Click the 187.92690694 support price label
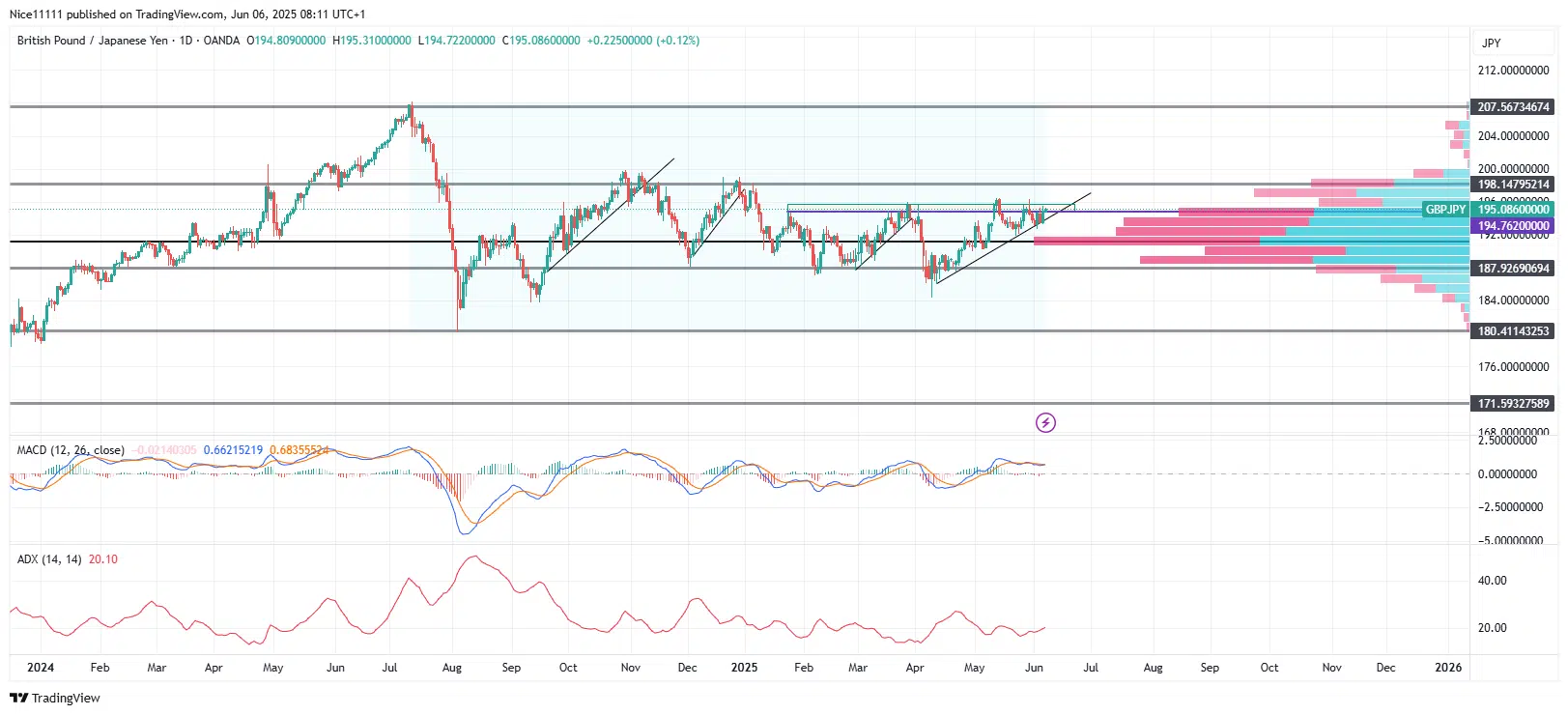 [x=1513, y=269]
